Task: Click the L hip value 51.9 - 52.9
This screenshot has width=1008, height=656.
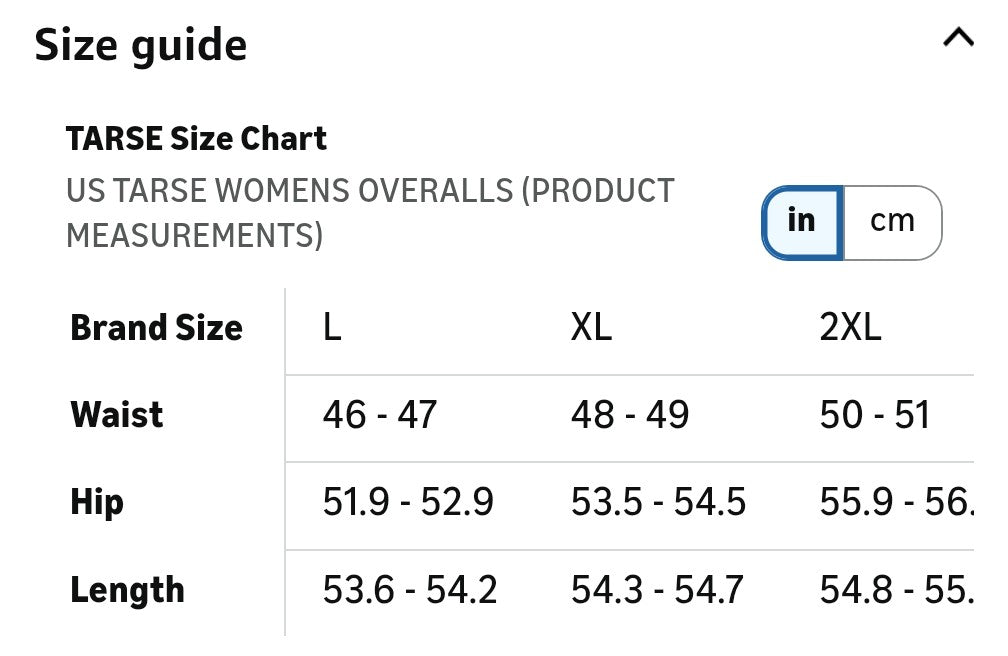Action: [408, 502]
